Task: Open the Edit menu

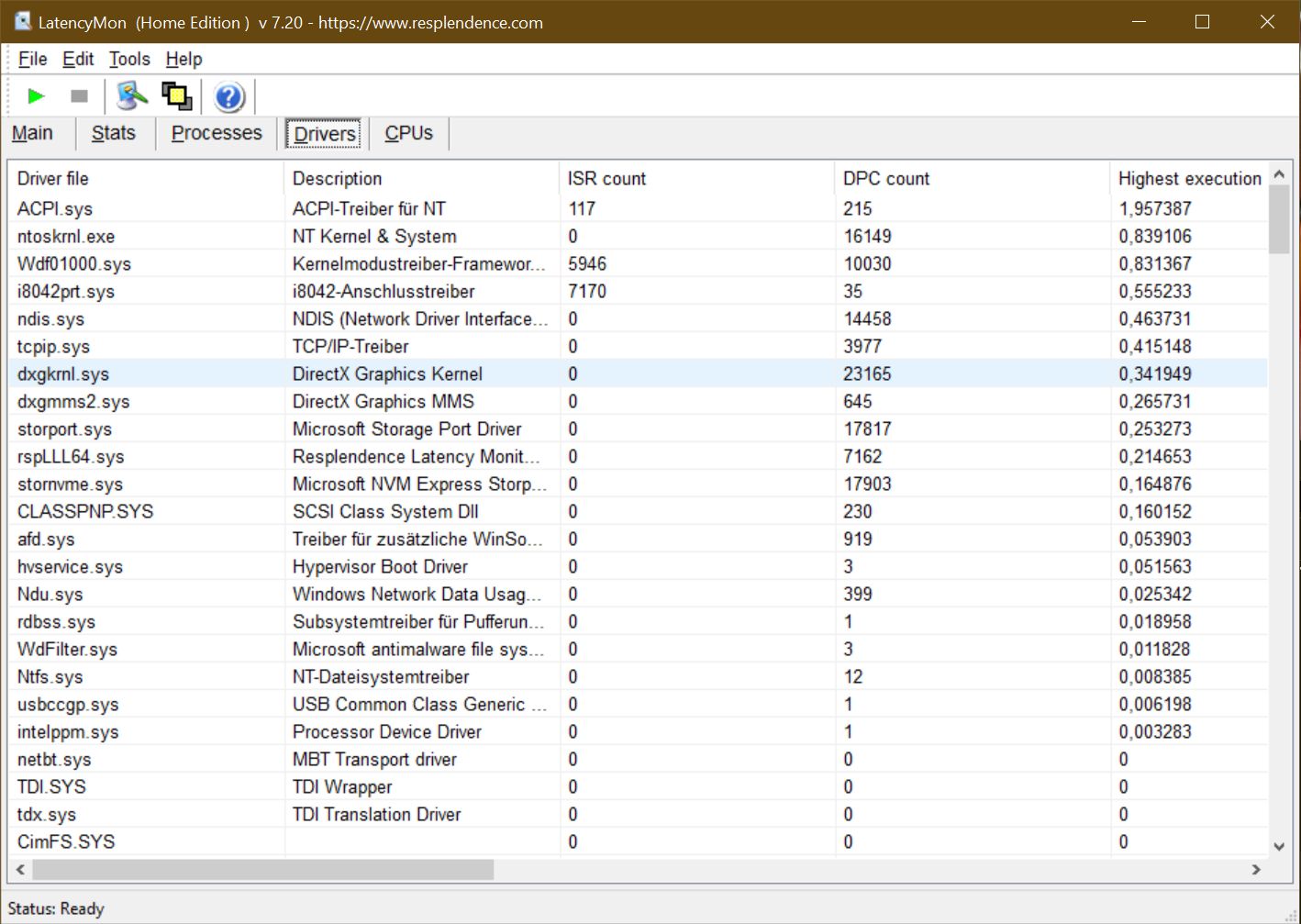Action: (x=78, y=60)
